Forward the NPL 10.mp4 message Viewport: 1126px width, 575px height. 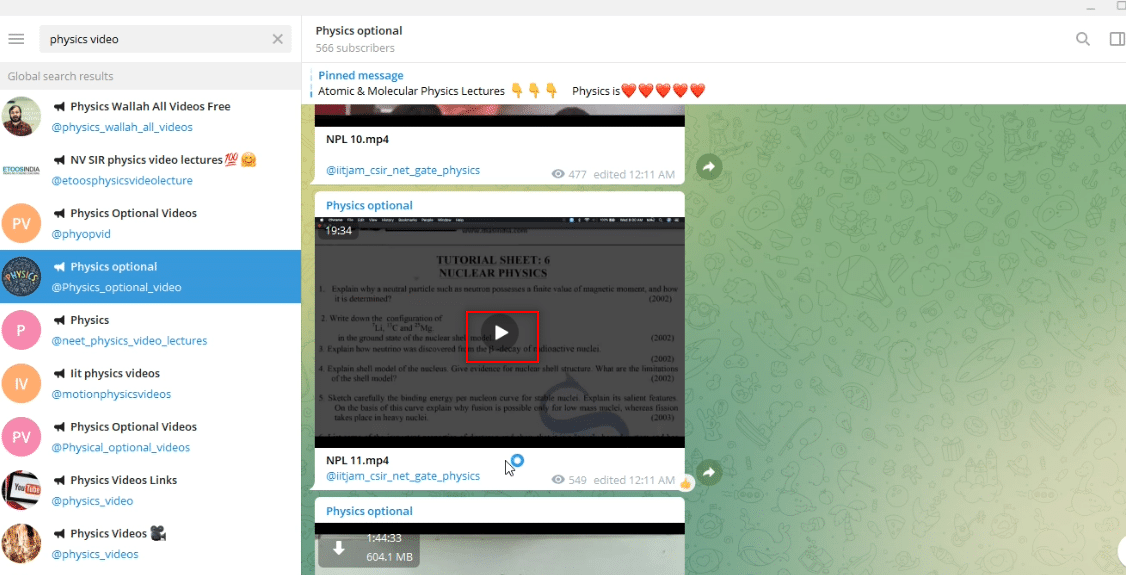pyautogui.click(x=709, y=167)
